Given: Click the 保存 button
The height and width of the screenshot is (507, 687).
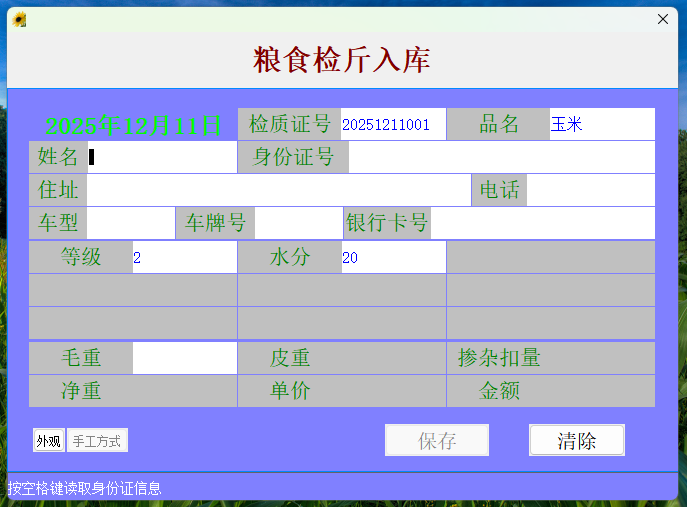Looking at the screenshot, I should pos(437,440).
